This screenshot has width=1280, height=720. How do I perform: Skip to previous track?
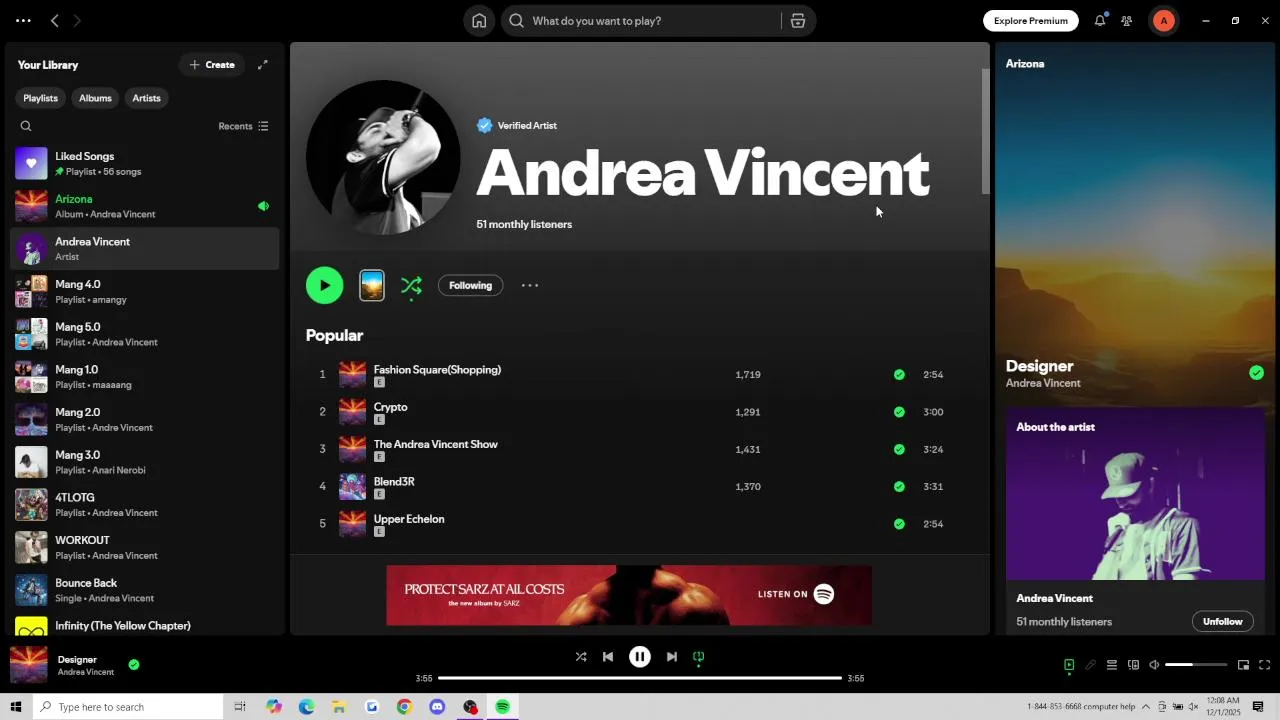click(x=608, y=657)
